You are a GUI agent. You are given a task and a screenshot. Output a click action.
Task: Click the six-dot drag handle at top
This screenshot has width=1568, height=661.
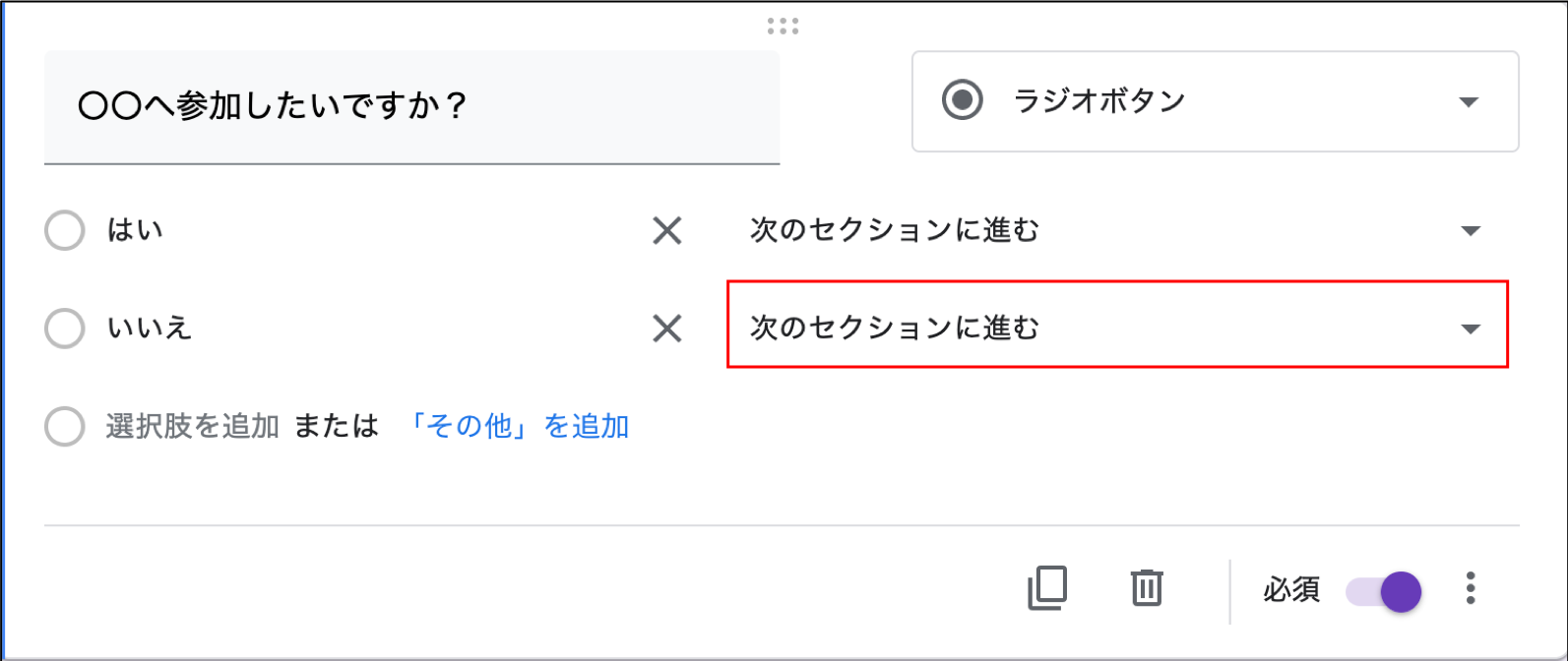pos(784,27)
